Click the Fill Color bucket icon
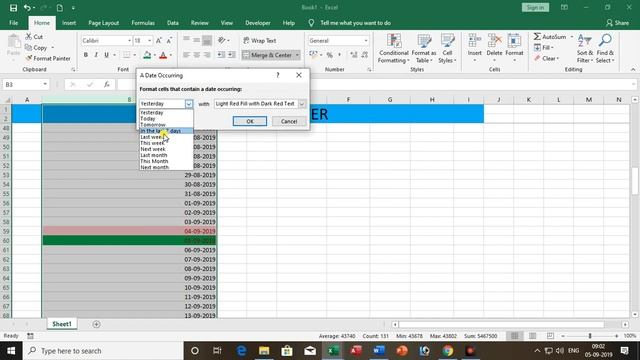Viewport: 640px width, 360px height. tap(147, 55)
